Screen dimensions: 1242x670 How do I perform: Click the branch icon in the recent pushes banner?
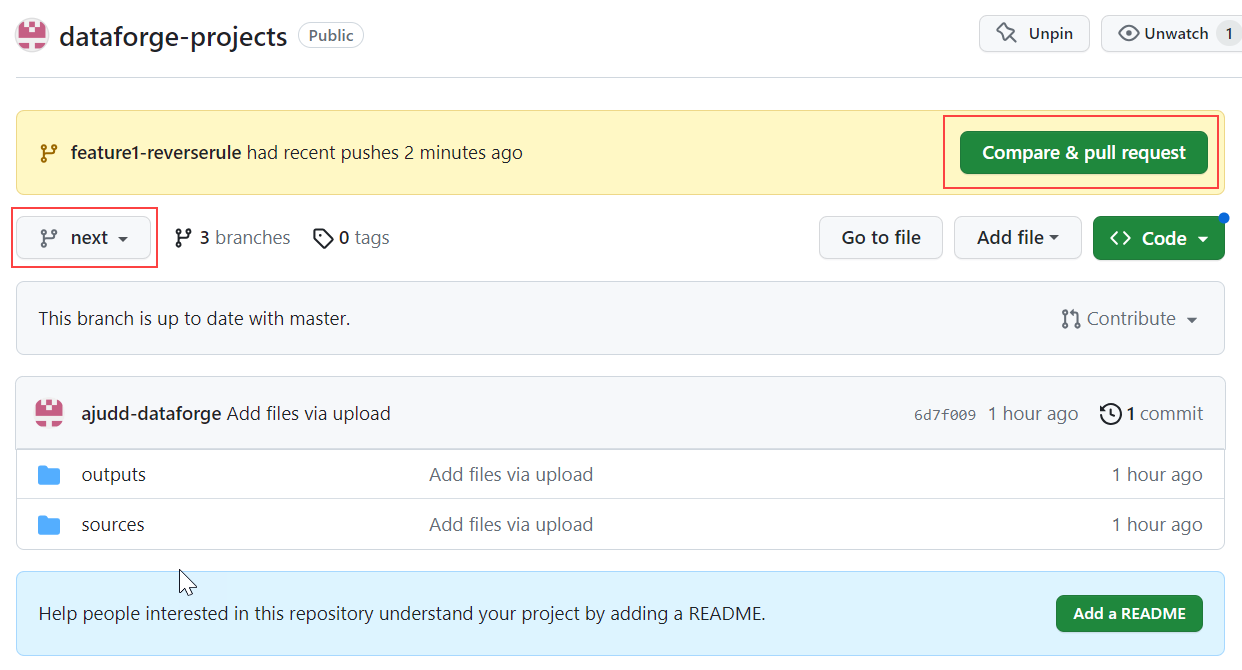click(48, 153)
